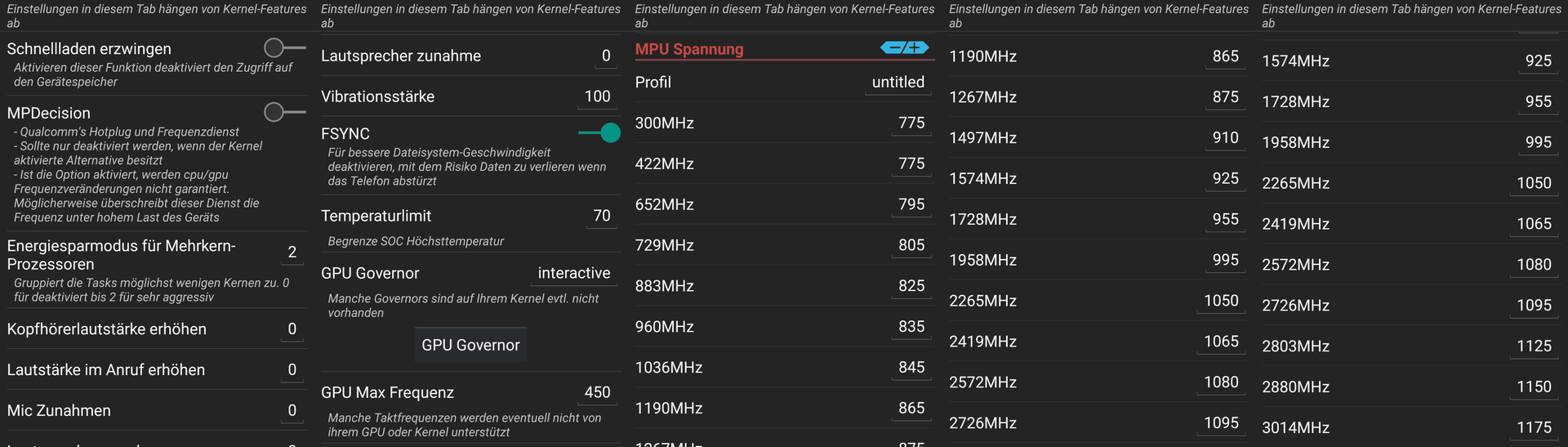This screenshot has width=1568, height=447.
Task: Edit the 1036MHz voltage value 845
Action: point(911,368)
